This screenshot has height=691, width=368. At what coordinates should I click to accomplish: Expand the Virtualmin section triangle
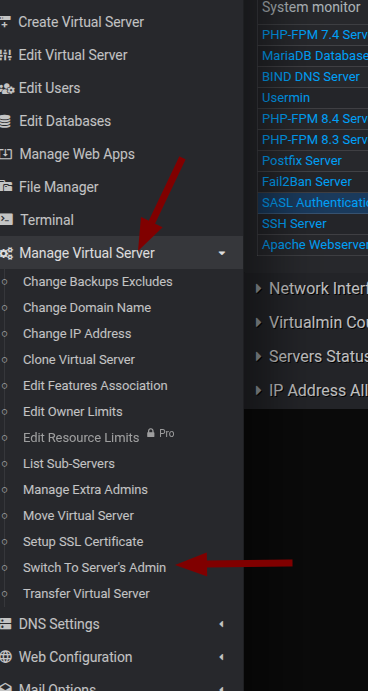[259, 322]
